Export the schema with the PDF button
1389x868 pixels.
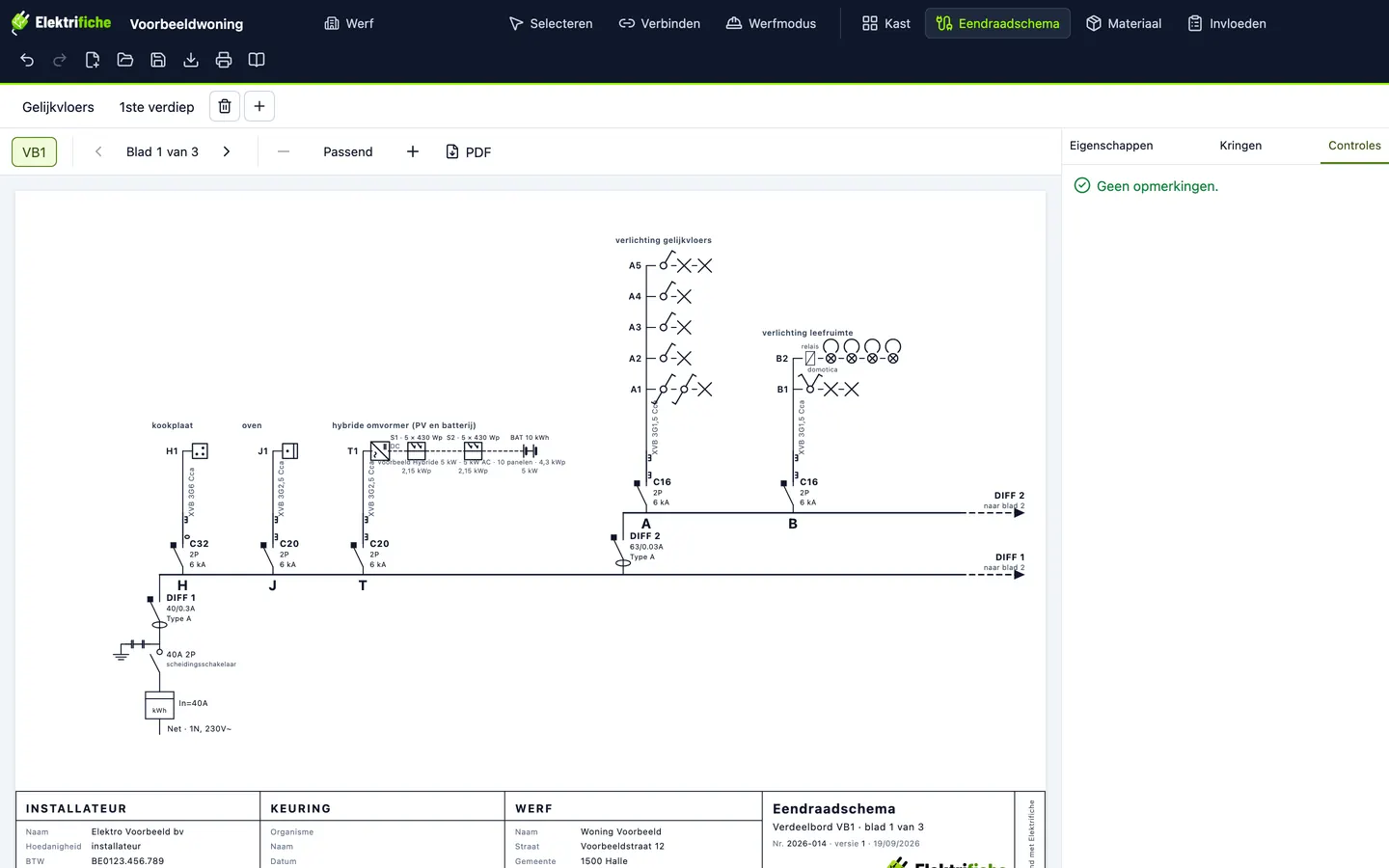click(469, 152)
